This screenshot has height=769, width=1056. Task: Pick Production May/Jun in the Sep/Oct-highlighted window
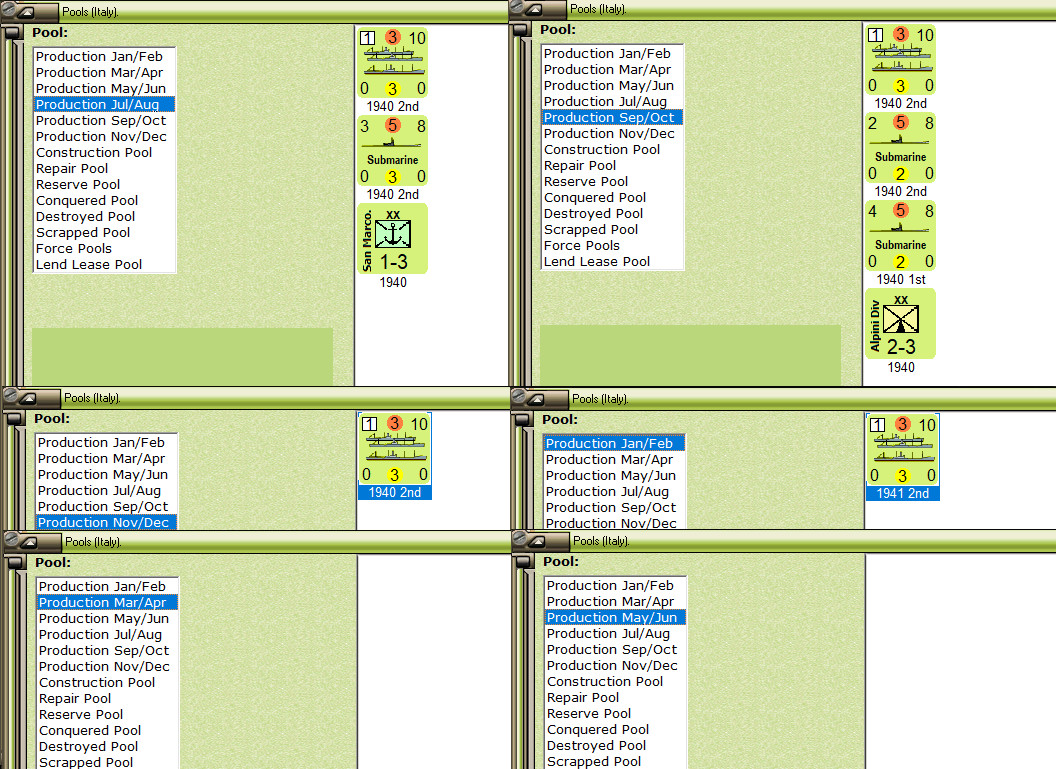[x=612, y=86]
